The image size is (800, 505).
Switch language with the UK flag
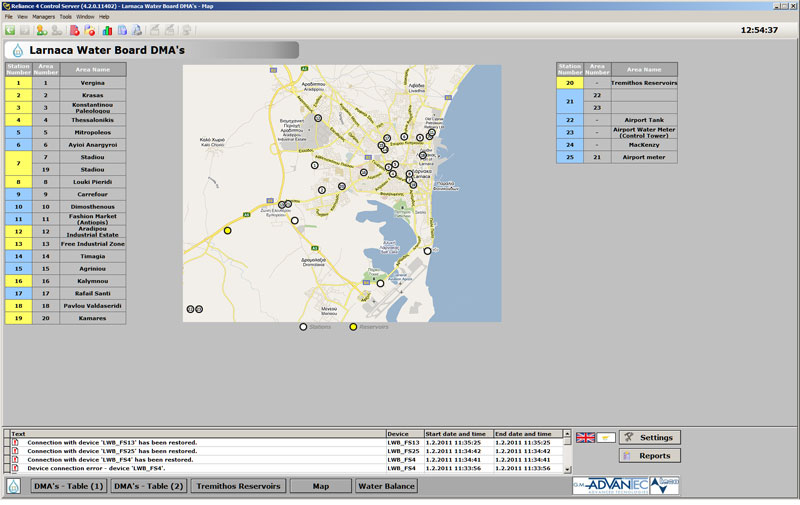click(x=585, y=438)
